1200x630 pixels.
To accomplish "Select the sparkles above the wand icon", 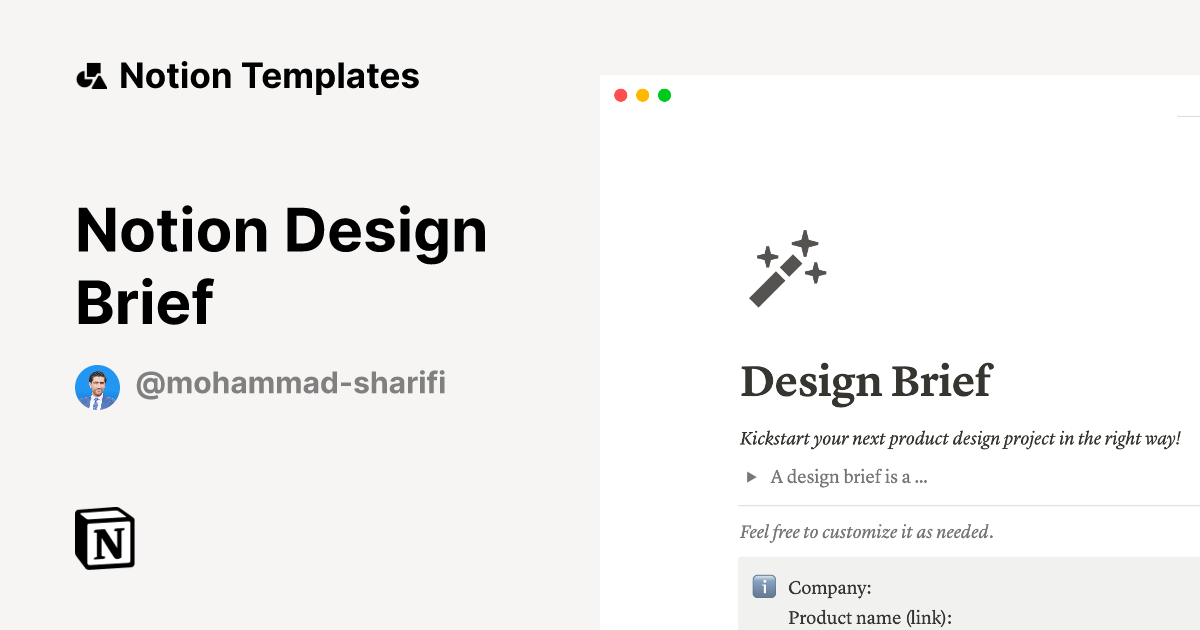I will coord(805,245).
